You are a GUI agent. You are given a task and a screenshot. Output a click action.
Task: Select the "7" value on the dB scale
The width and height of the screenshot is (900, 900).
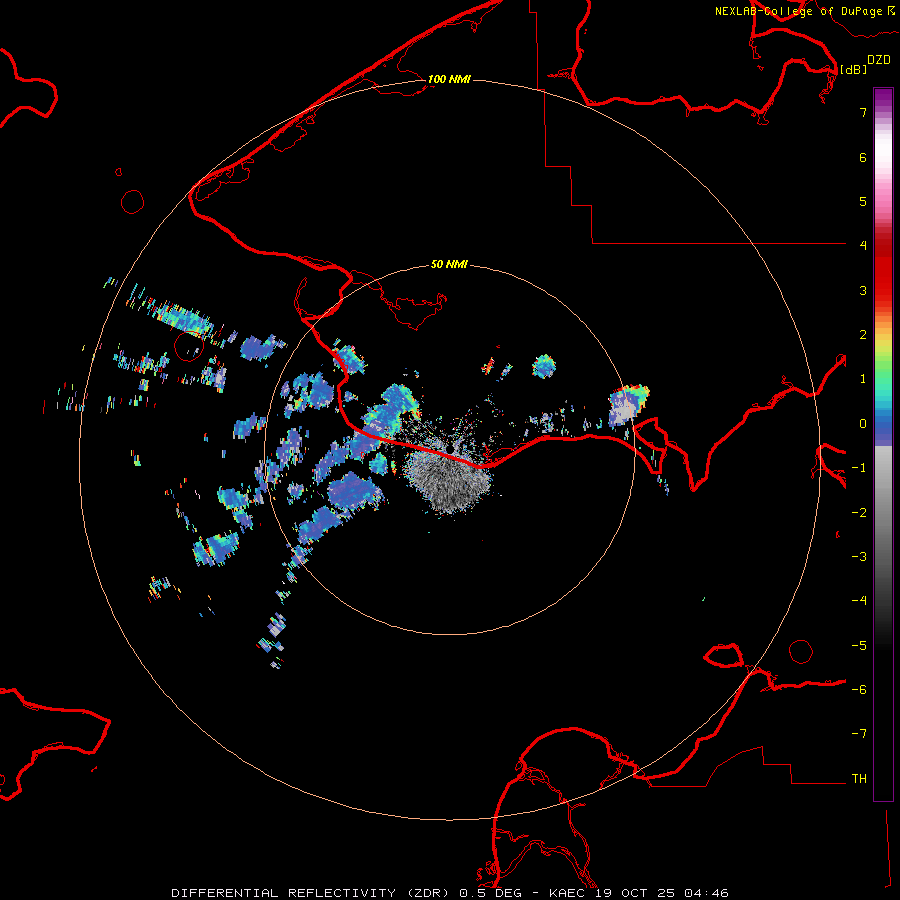[863, 112]
